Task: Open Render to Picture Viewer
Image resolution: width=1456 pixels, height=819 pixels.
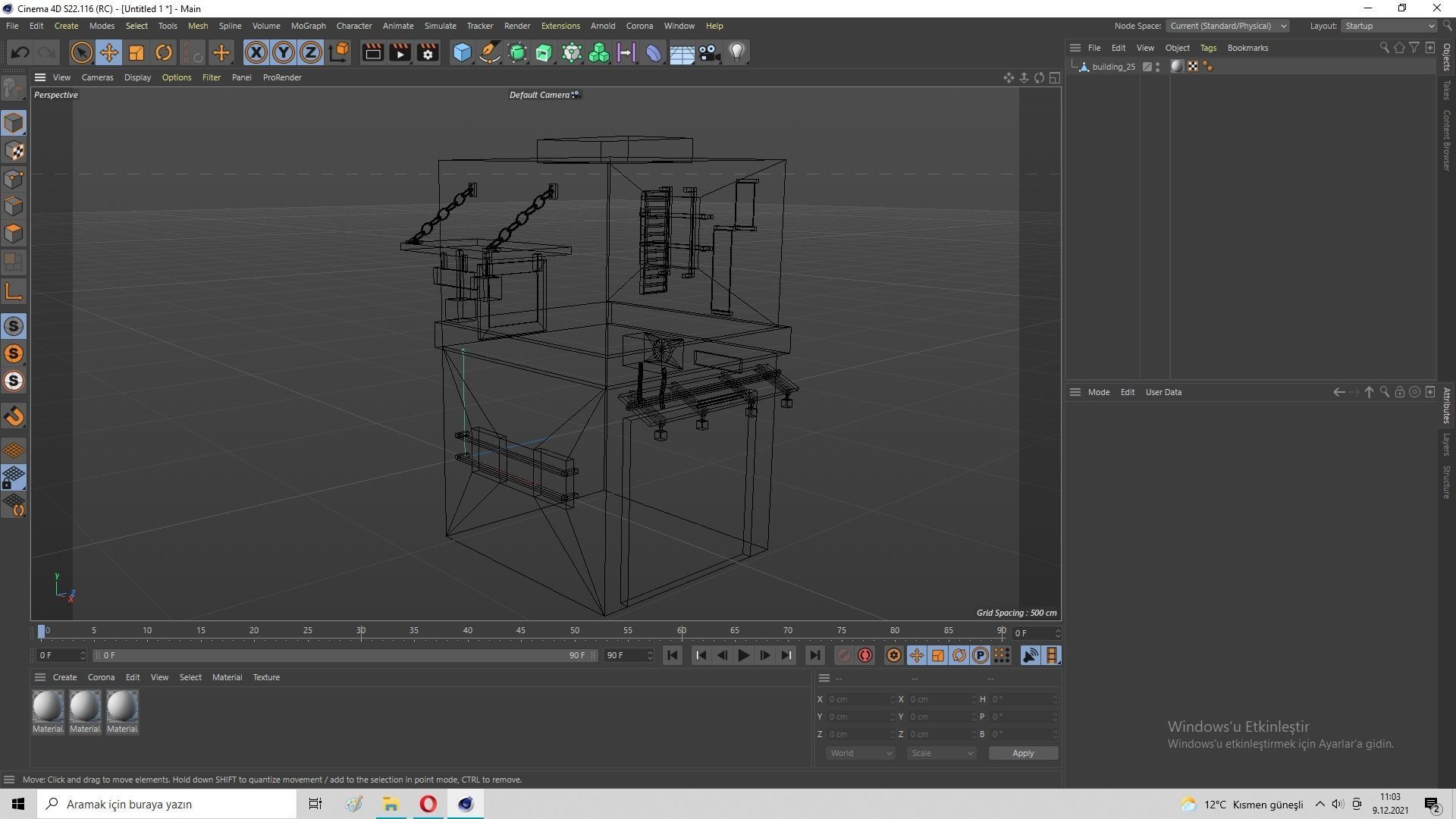Action: [x=400, y=52]
